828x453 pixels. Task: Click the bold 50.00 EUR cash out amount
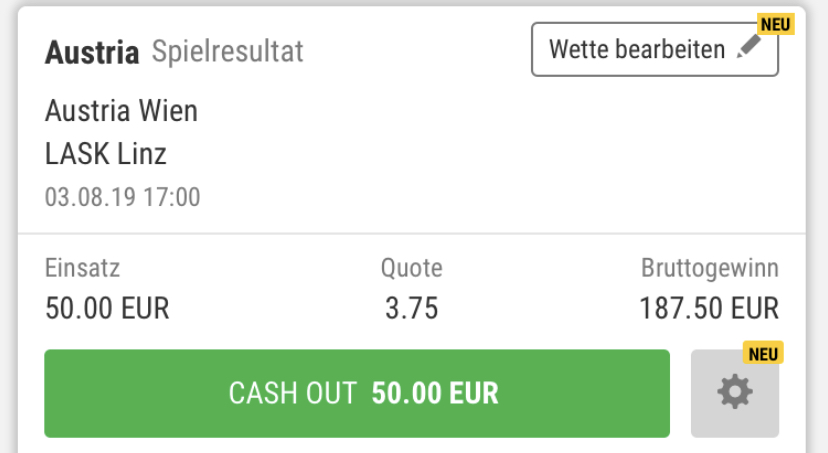435,393
